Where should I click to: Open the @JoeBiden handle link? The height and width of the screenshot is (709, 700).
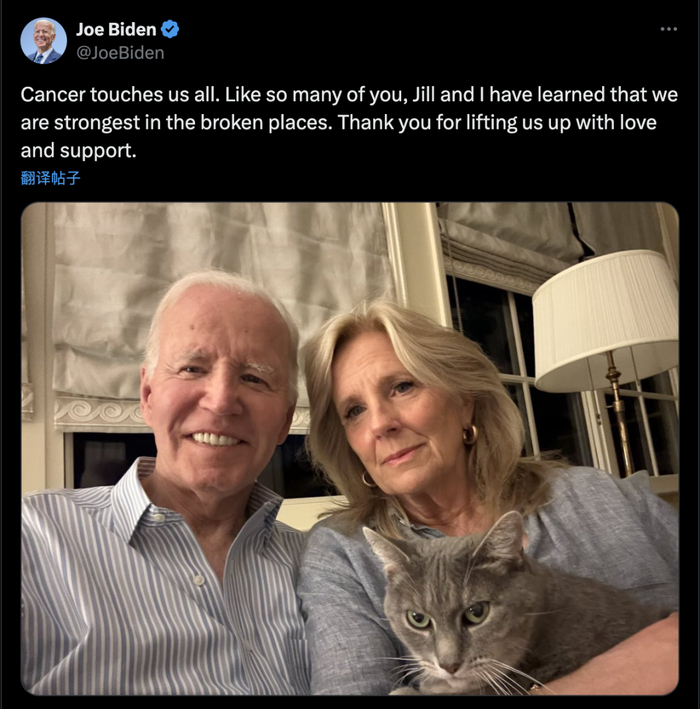[120, 52]
